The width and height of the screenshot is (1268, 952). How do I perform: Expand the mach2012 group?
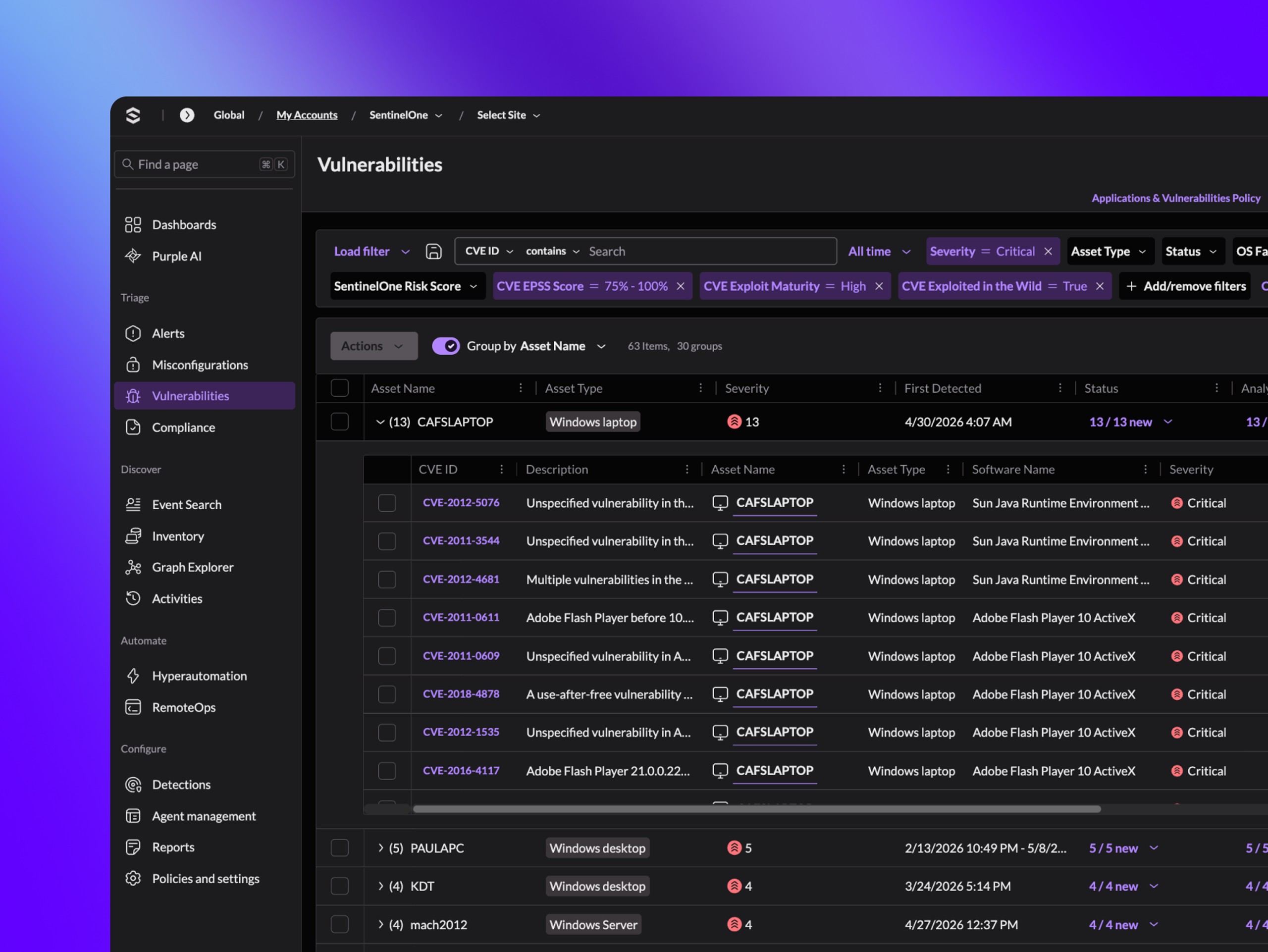(380, 924)
